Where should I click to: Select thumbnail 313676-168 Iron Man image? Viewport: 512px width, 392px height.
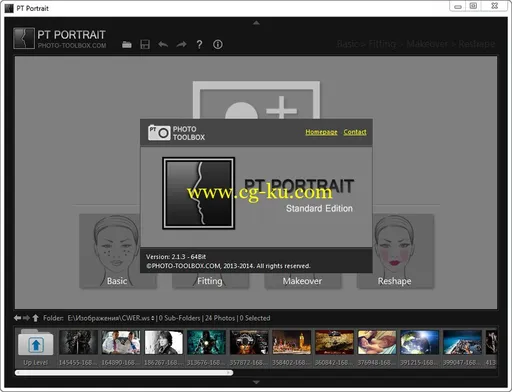click(206, 347)
